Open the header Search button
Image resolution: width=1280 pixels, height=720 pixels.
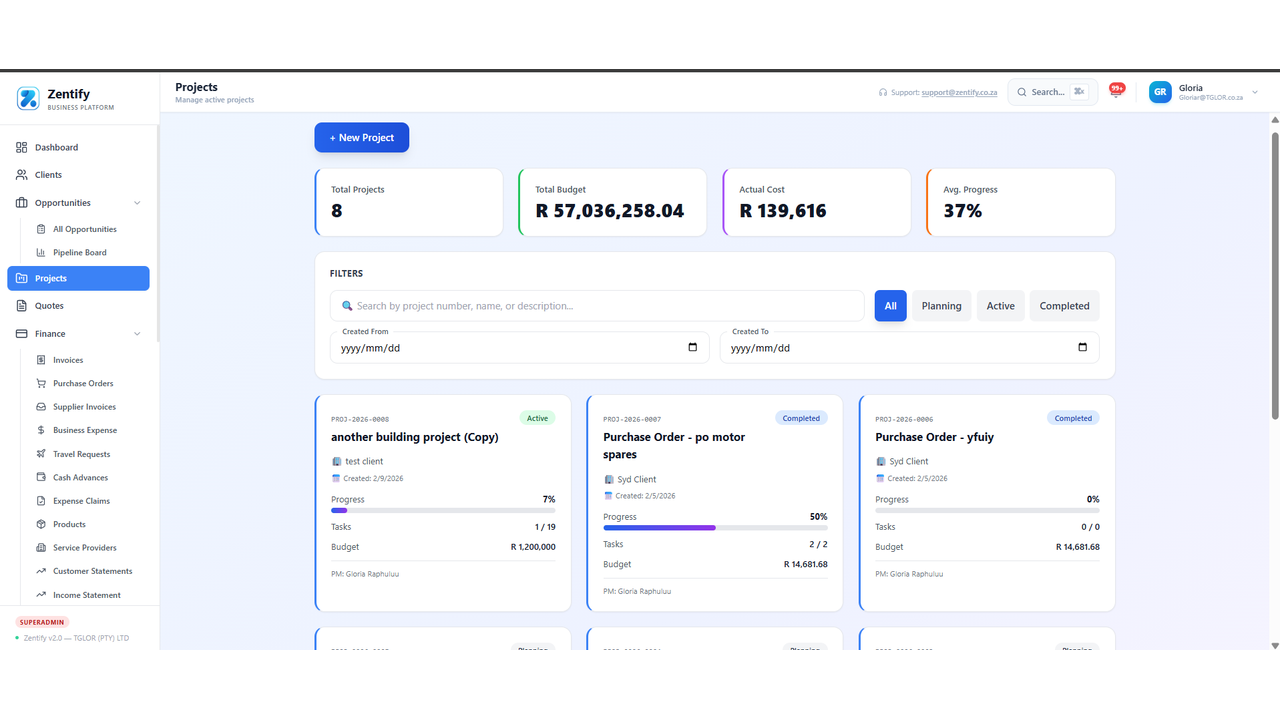tap(1052, 92)
